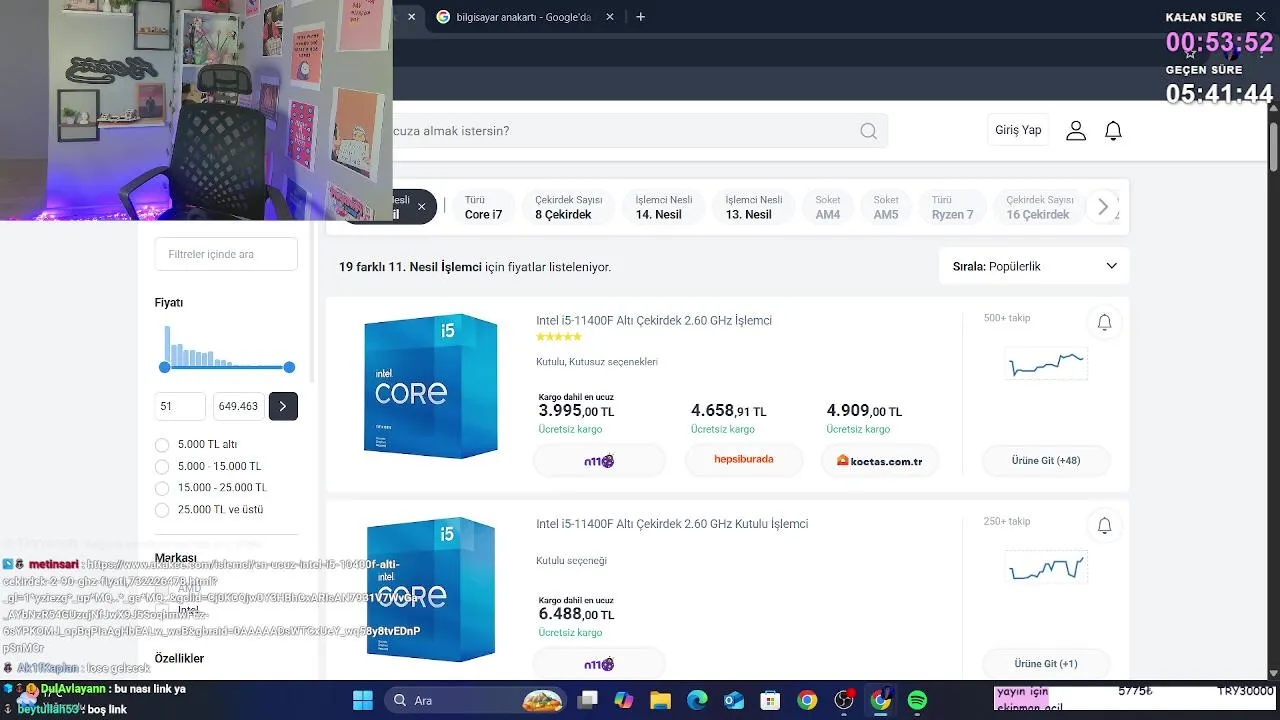Open Intel i5-11400F Altı Çekirdek 2.60 GHz İşlemci title
This screenshot has height=720, width=1280.
(654, 321)
